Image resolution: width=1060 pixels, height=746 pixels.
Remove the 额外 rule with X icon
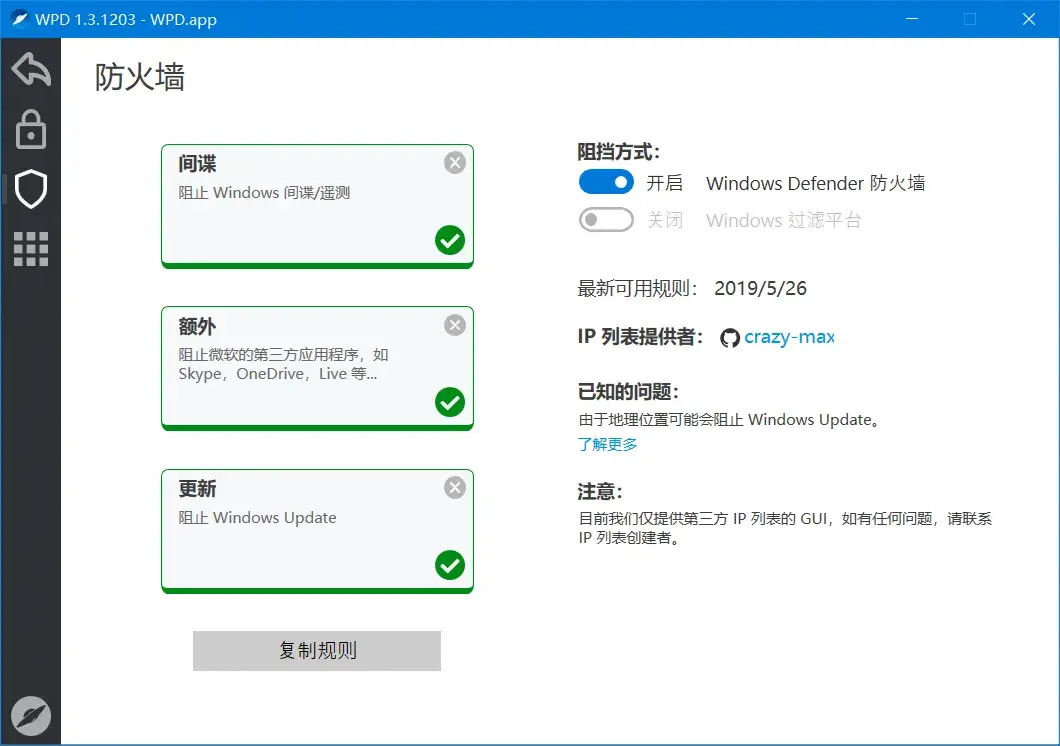pos(455,325)
